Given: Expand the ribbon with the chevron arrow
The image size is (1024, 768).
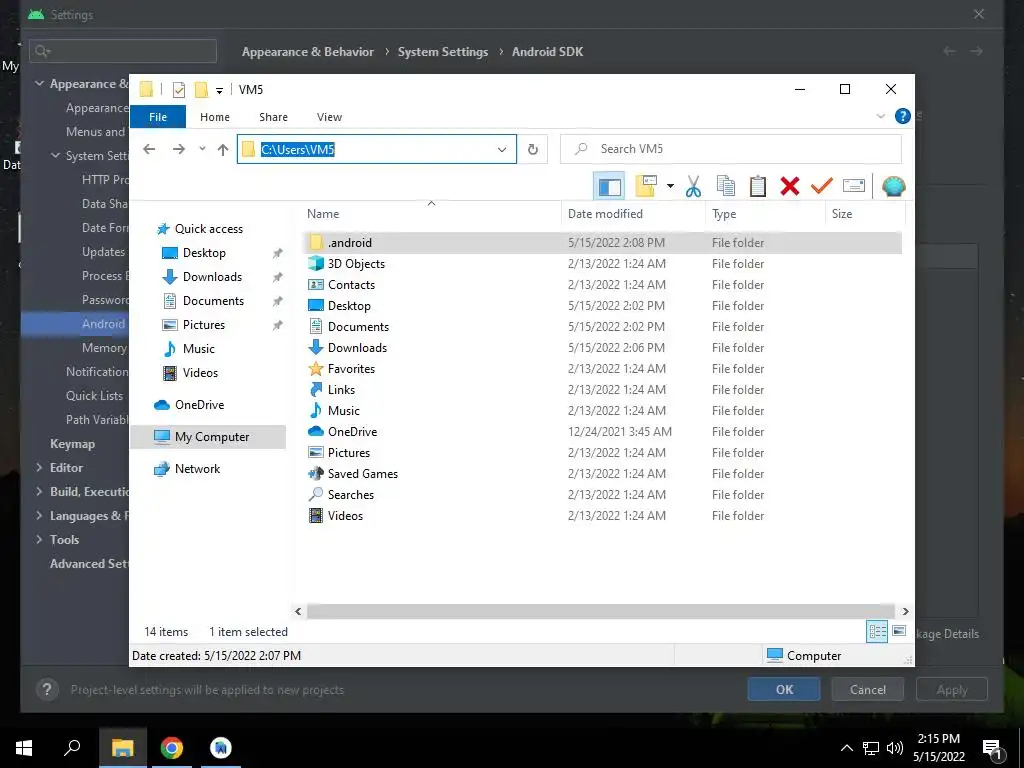Looking at the screenshot, I should pos(880,116).
